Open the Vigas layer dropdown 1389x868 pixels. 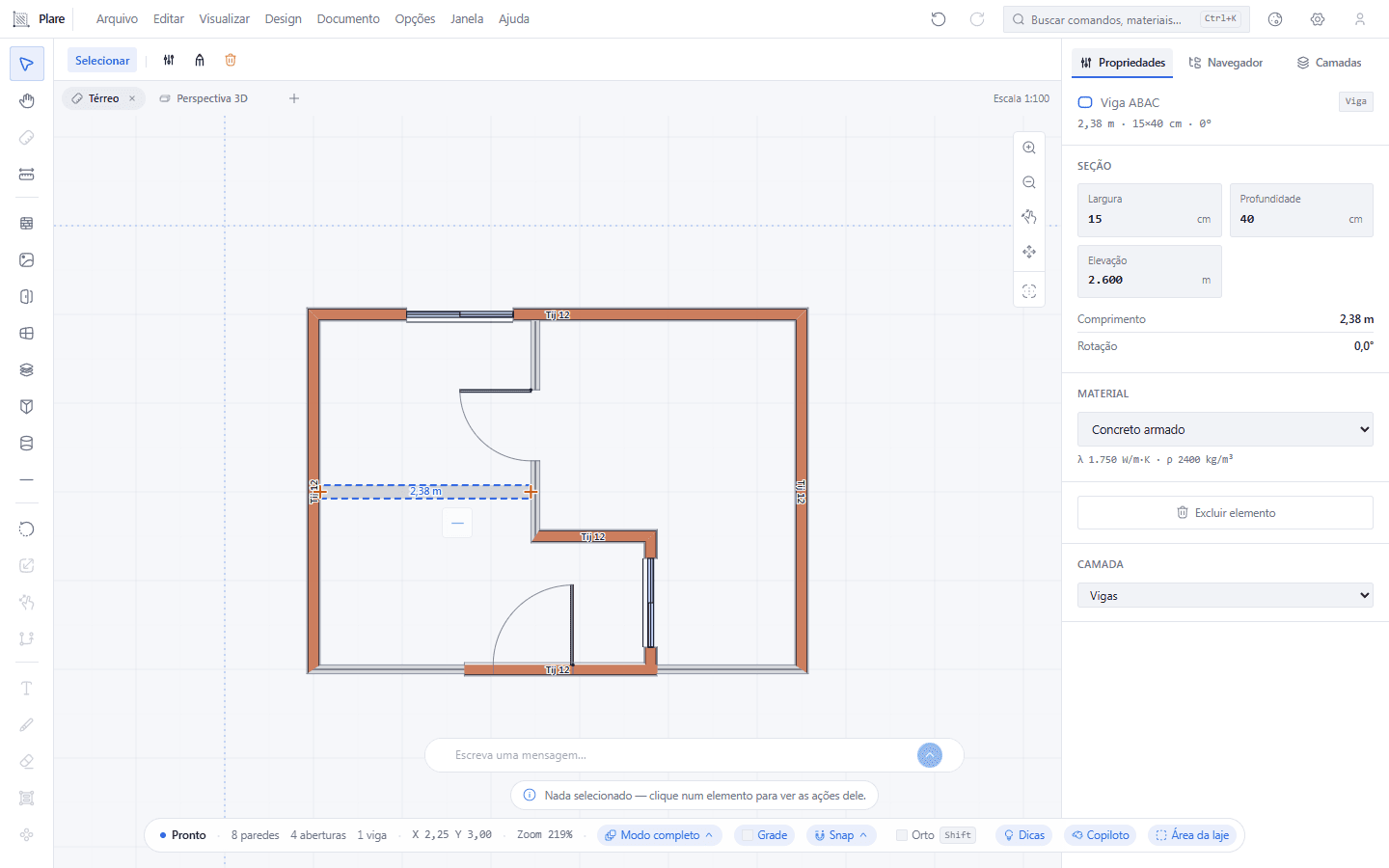pos(1225,596)
